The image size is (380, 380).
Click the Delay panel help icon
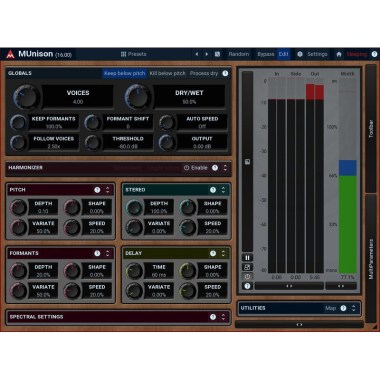[x=213, y=253]
